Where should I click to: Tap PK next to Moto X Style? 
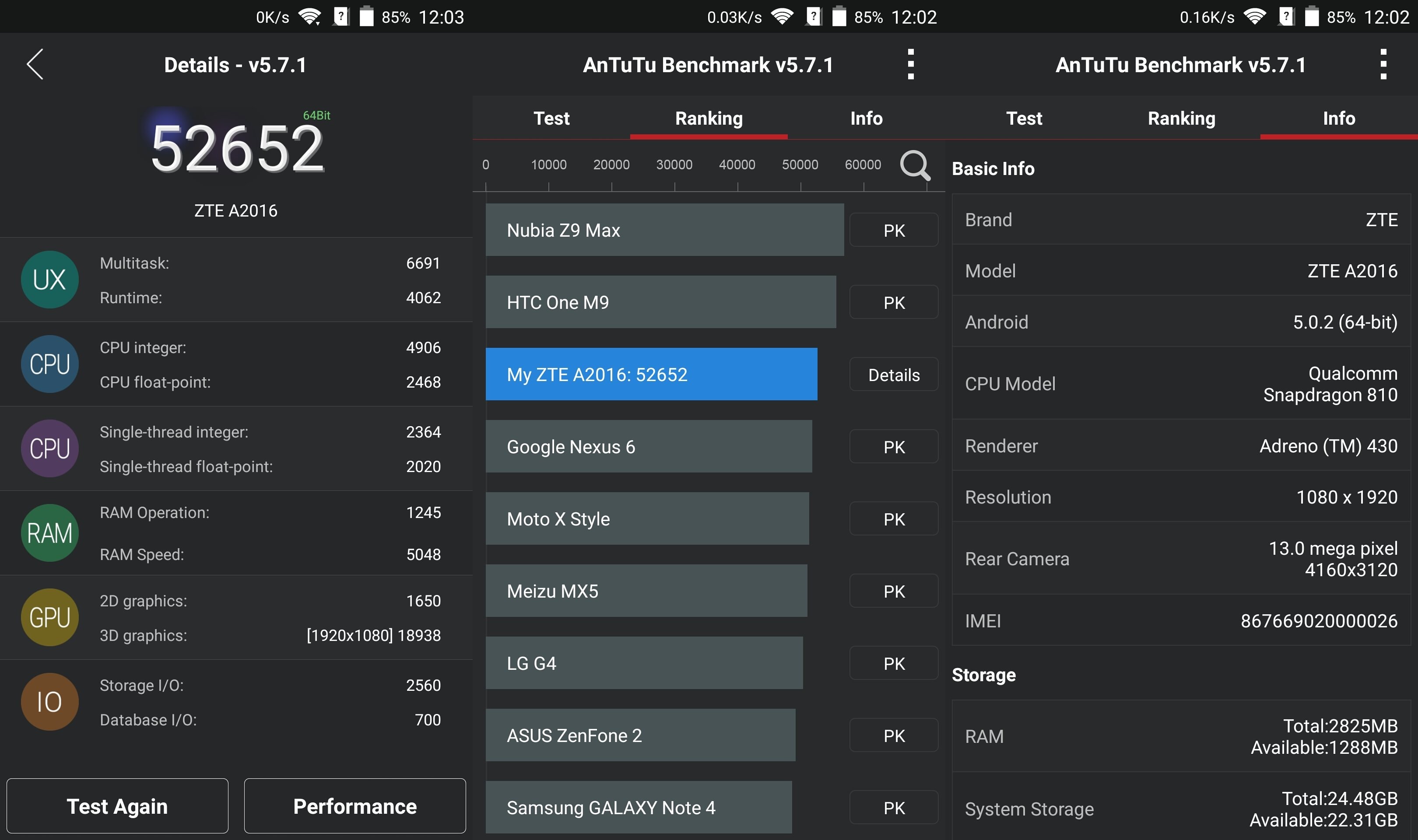[894, 518]
